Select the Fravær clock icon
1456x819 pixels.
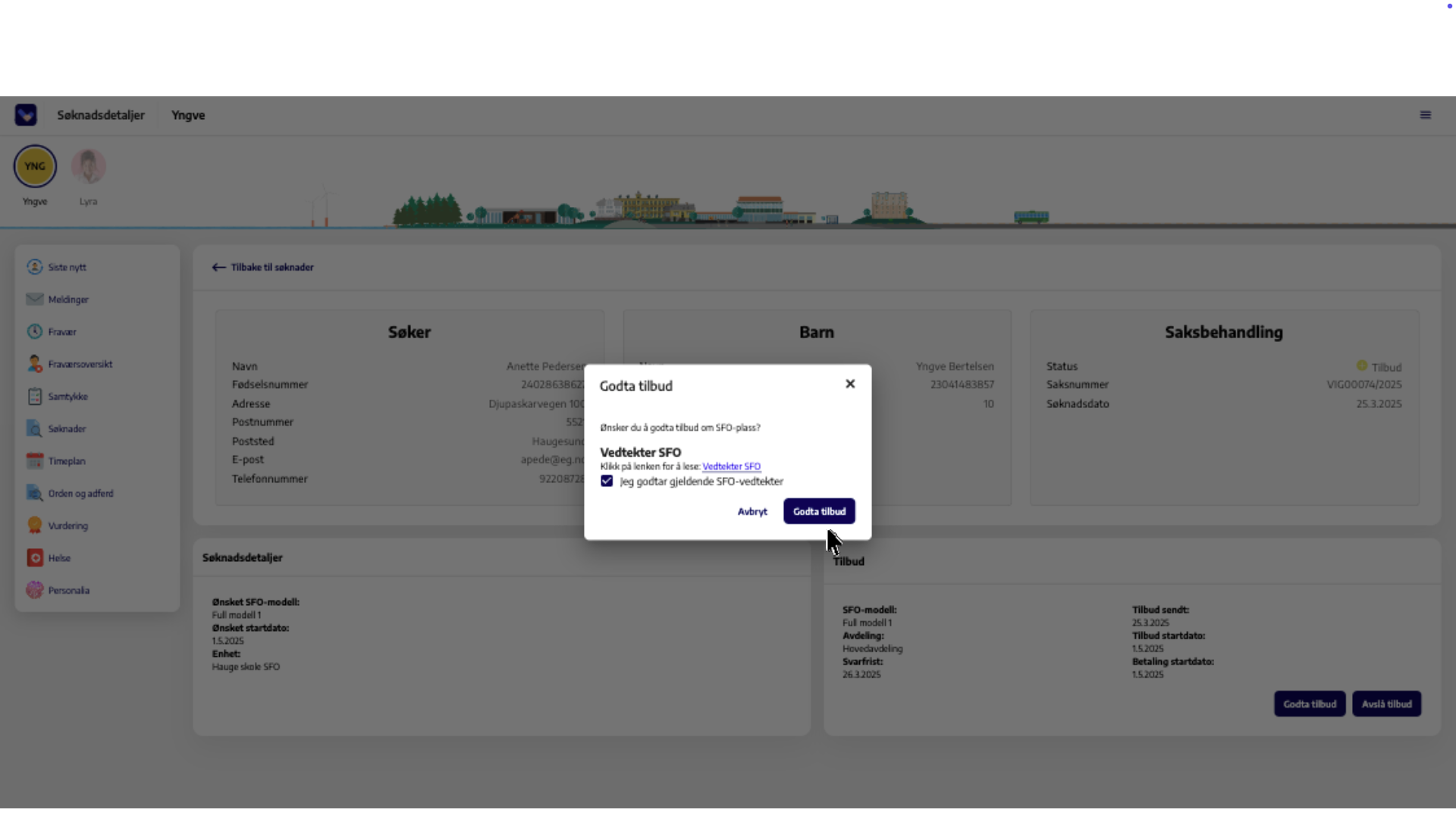35,332
